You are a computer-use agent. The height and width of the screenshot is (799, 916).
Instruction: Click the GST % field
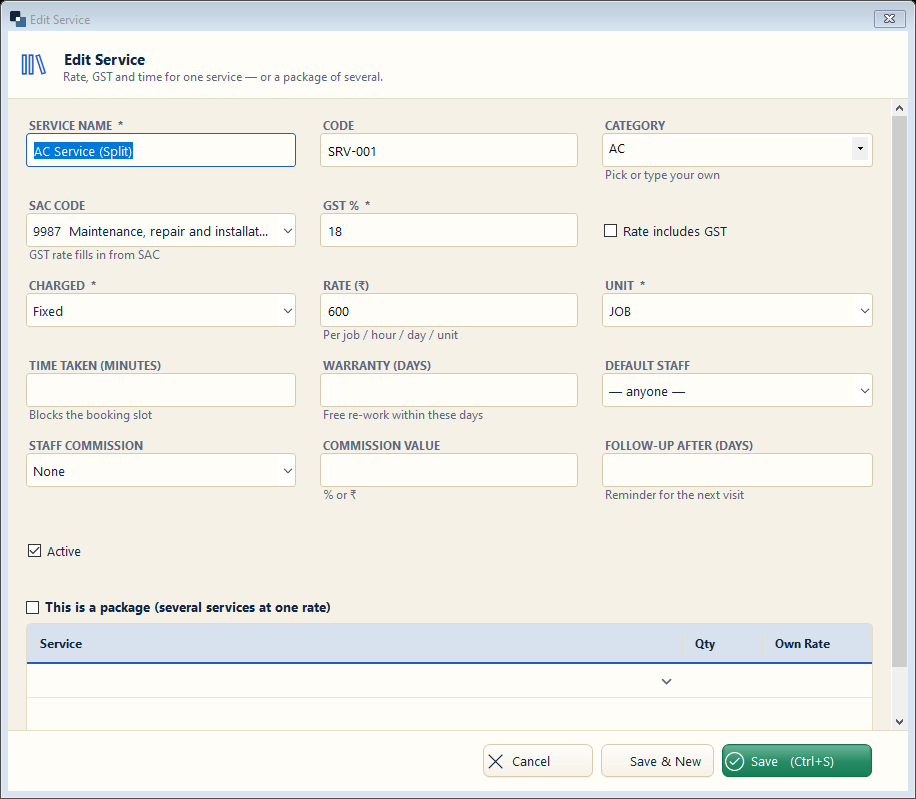pyautogui.click(x=449, y=231)
